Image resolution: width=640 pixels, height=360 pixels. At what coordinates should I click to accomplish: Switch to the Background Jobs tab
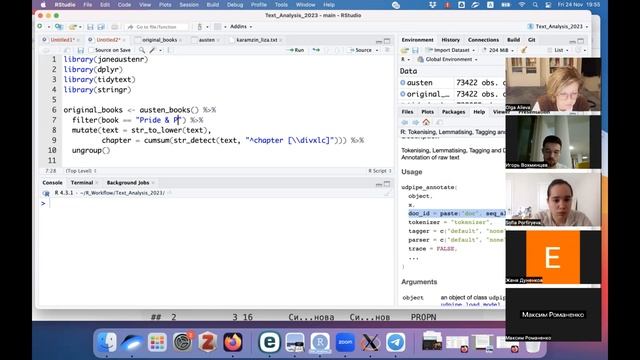point(128,182)
